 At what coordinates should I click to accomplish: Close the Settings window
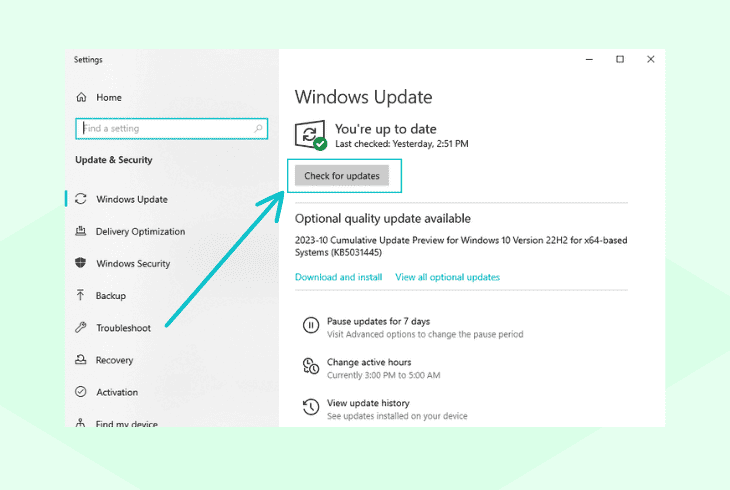coord(650,59)
